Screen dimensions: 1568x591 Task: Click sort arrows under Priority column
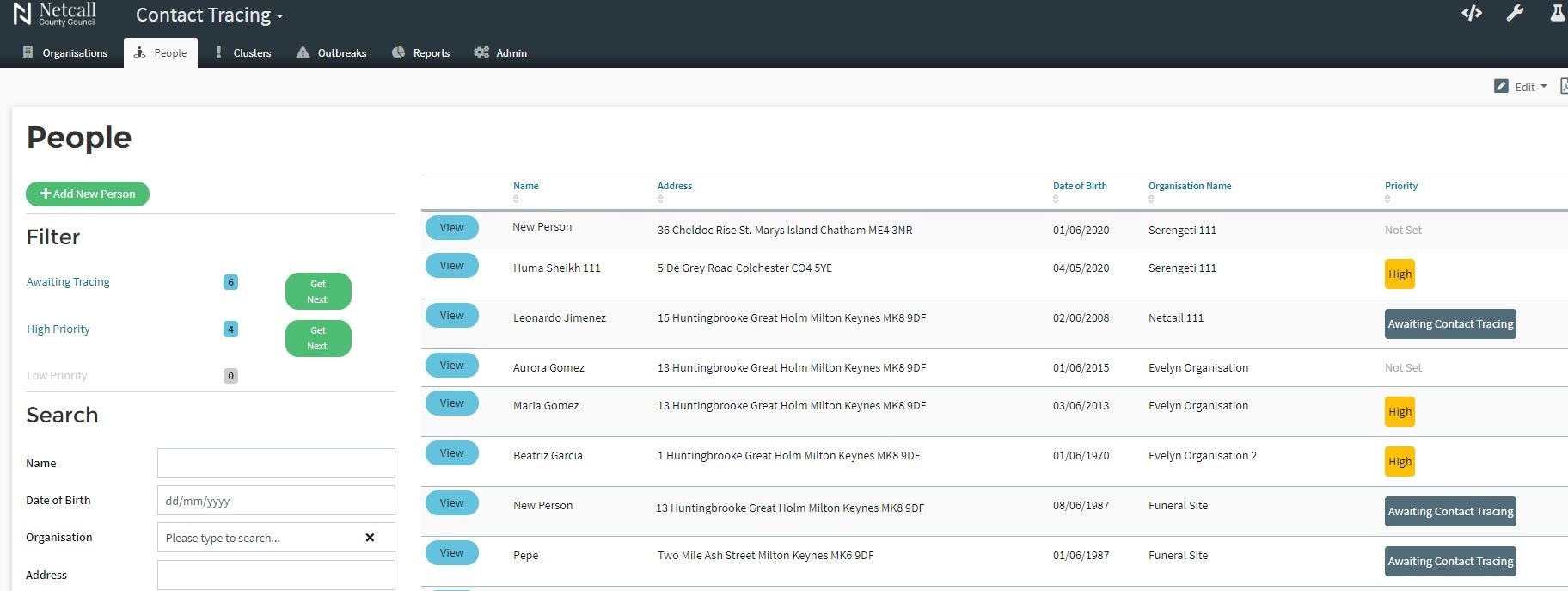1387,200
